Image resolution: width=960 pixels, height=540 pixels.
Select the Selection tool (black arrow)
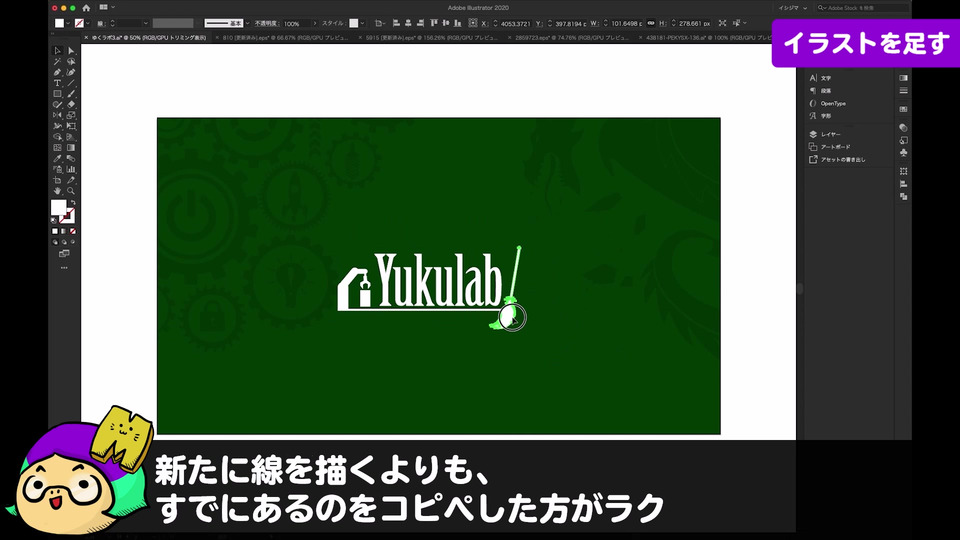[x=58, y=51]
